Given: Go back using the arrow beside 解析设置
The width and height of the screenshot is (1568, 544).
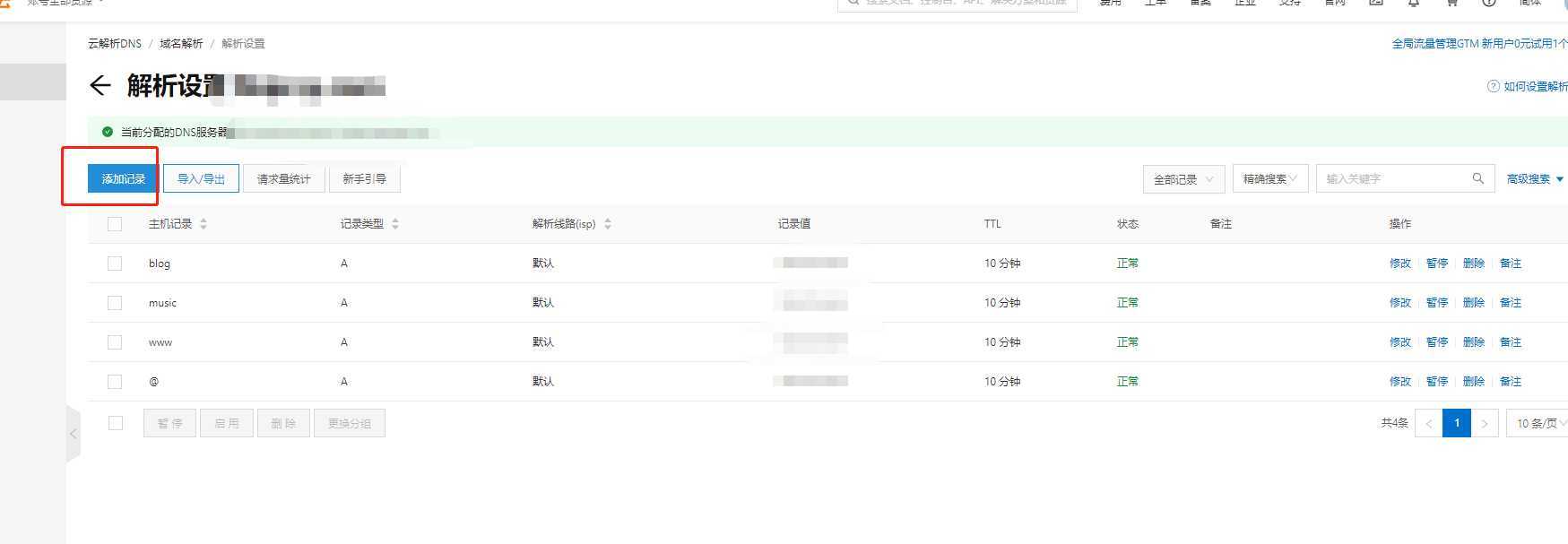Looking at the screenshot, I should (x=100, y=85).
